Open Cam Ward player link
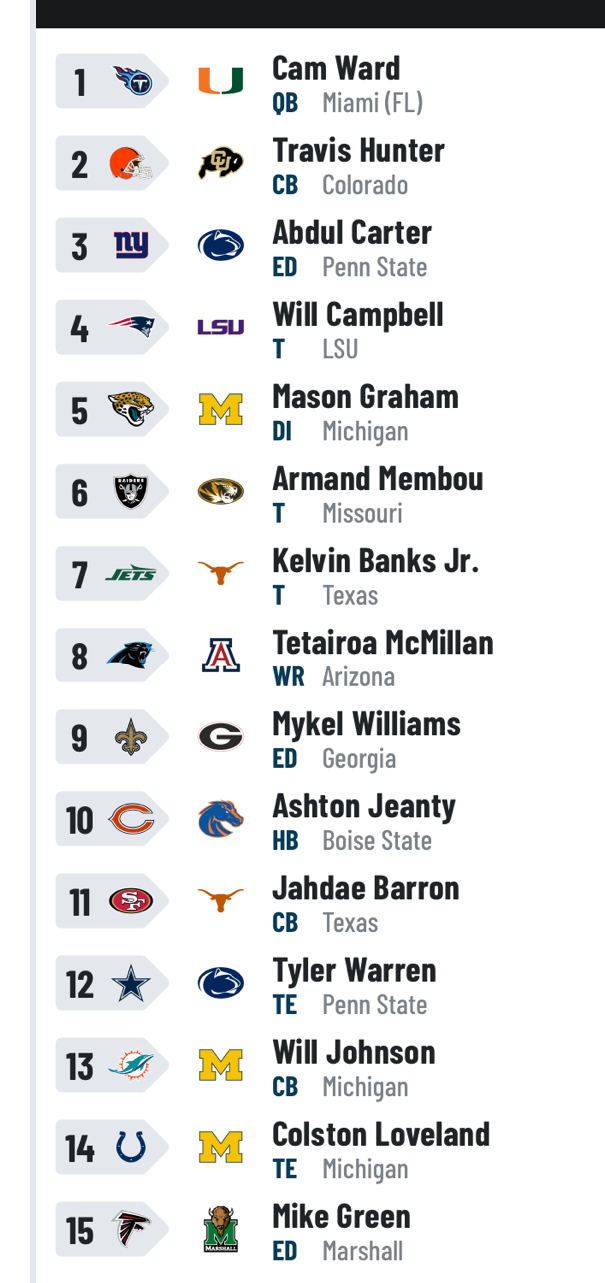 click(x=336, y=68)
